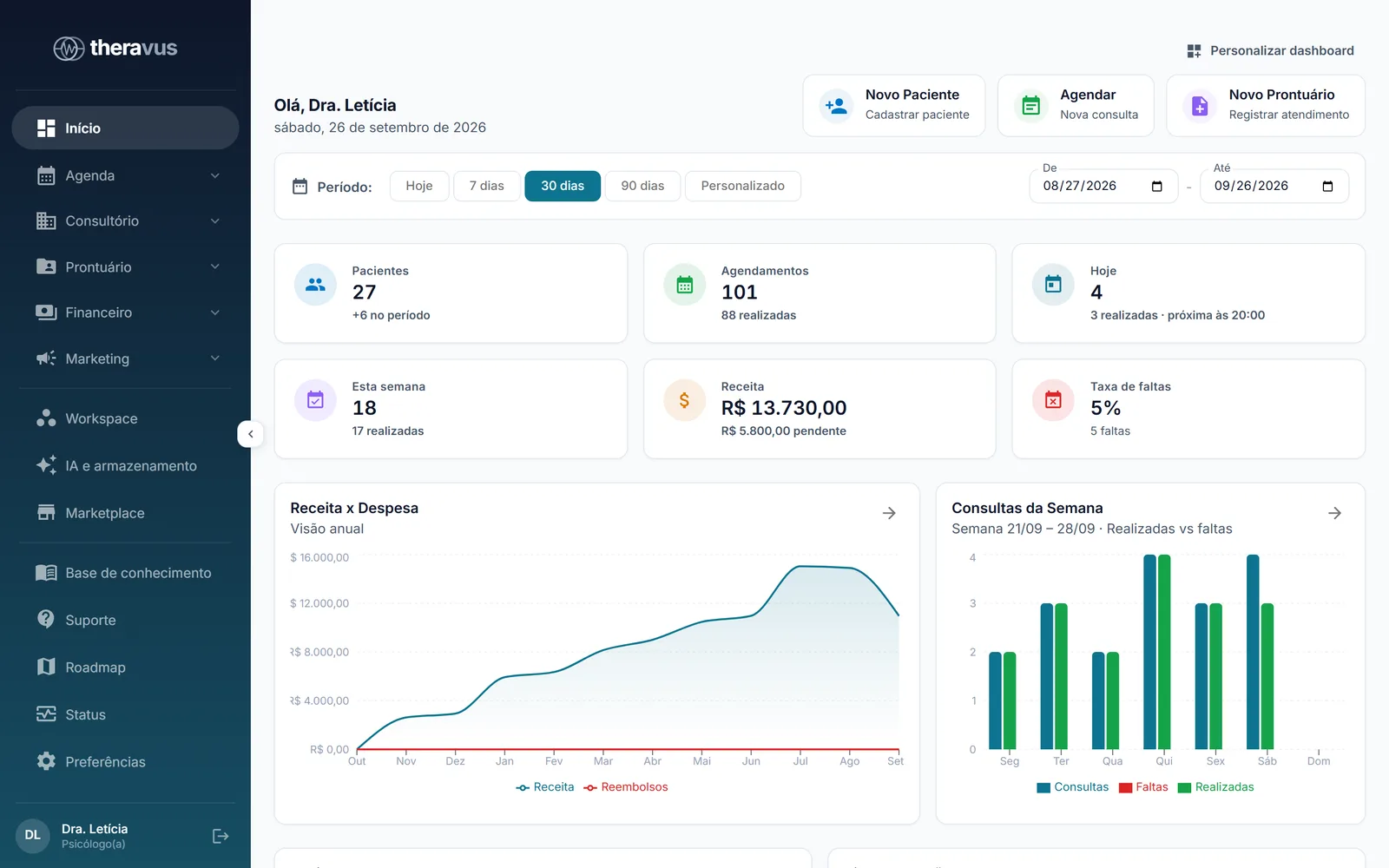Click the Taxa de faltas card icon

pos(1053,400)
